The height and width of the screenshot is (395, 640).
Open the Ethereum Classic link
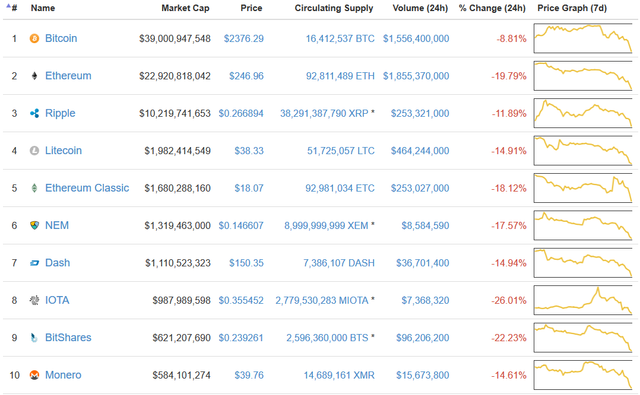click(87, 188)
